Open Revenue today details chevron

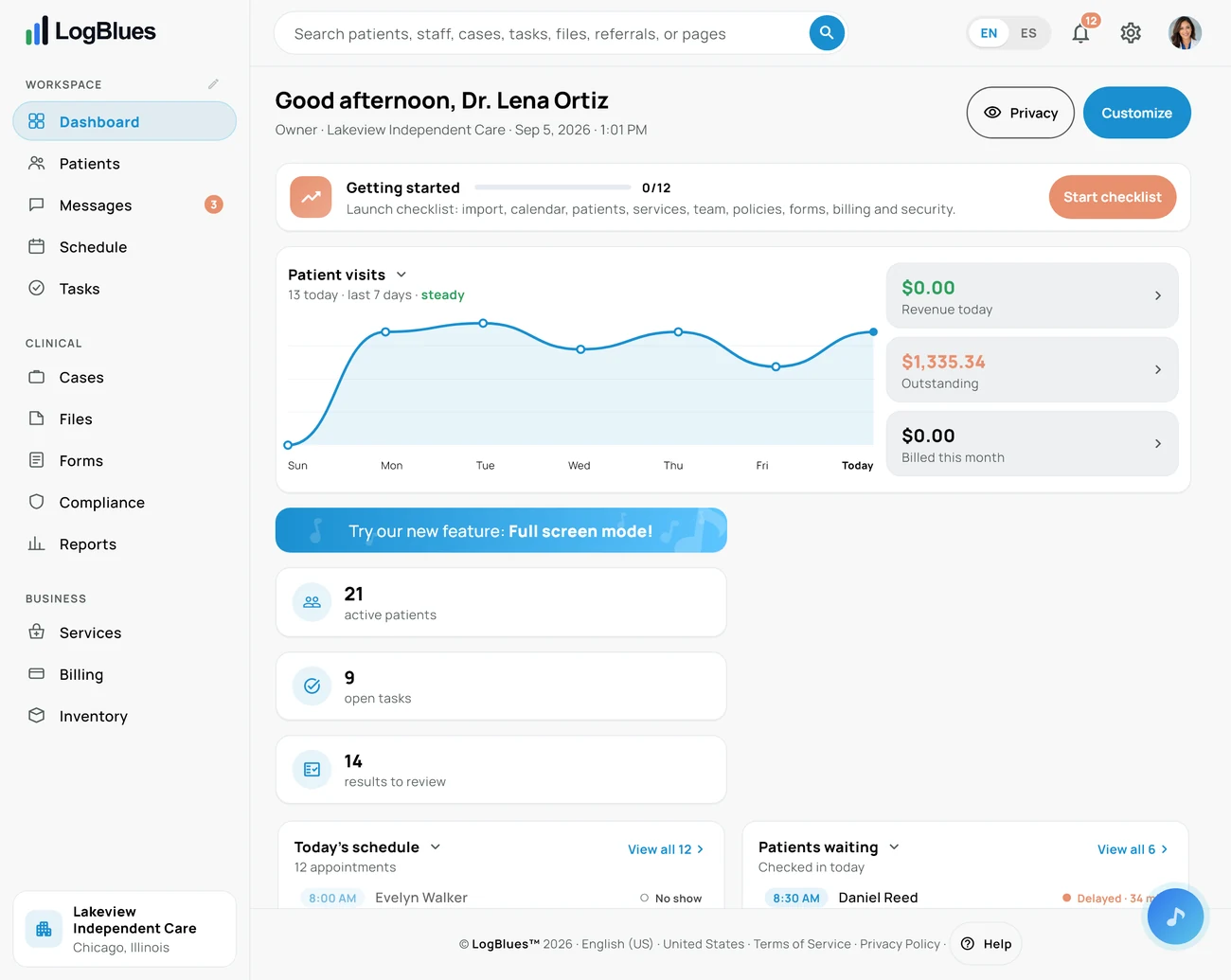[x=1158, y=295]
